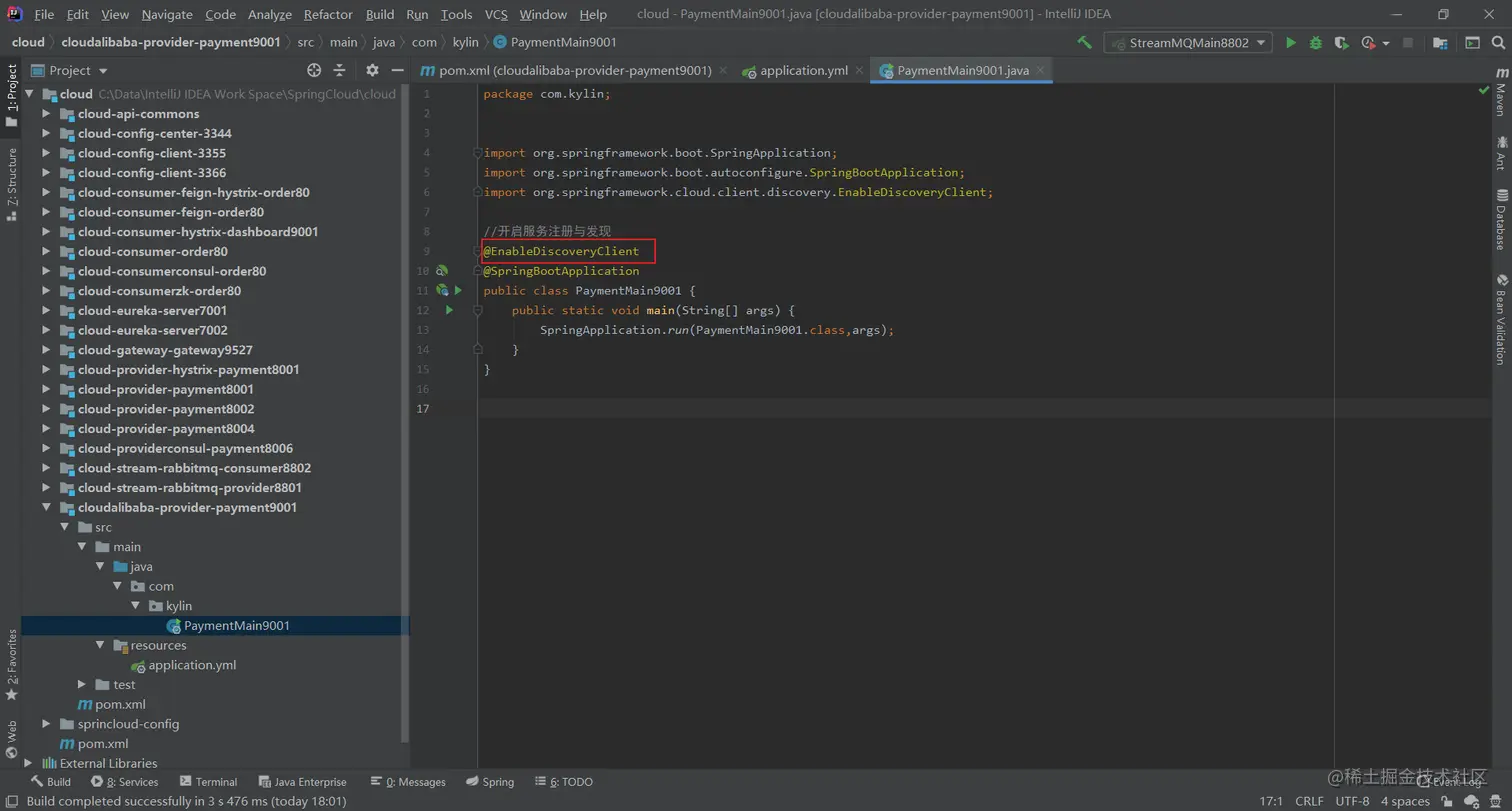Click run gutter icon beside main method
1512x811 pixels.
(x=450, y=310)
